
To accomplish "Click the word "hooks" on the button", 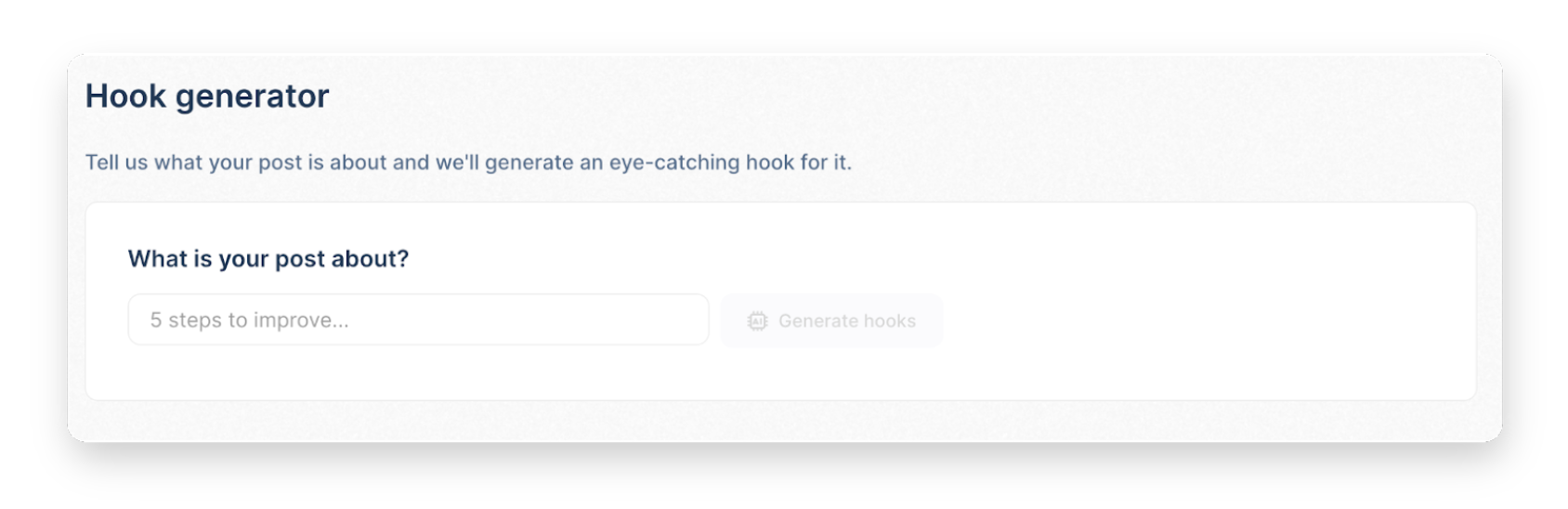I will coord(889,321).
